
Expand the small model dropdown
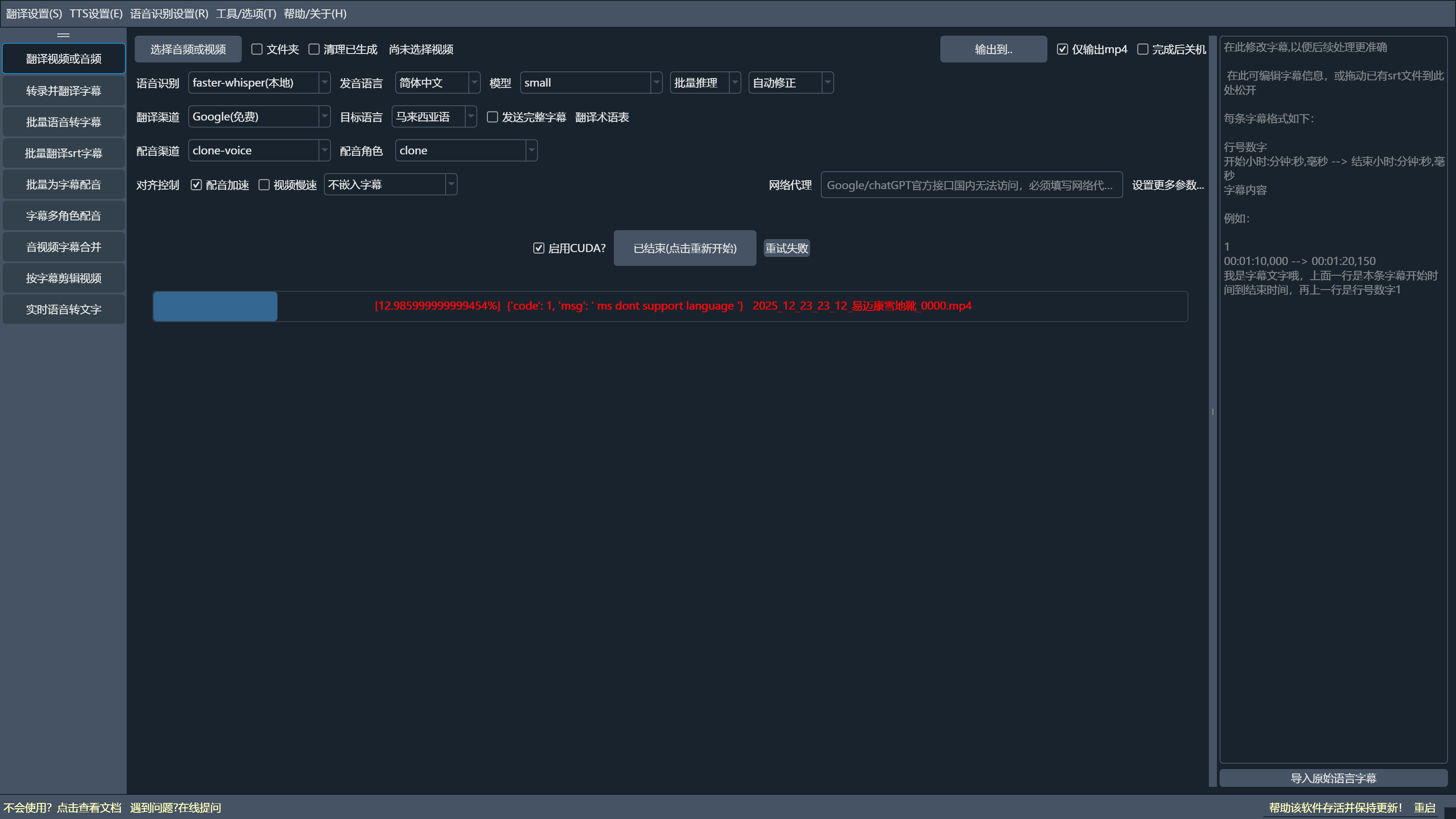[x=590, y=83]
